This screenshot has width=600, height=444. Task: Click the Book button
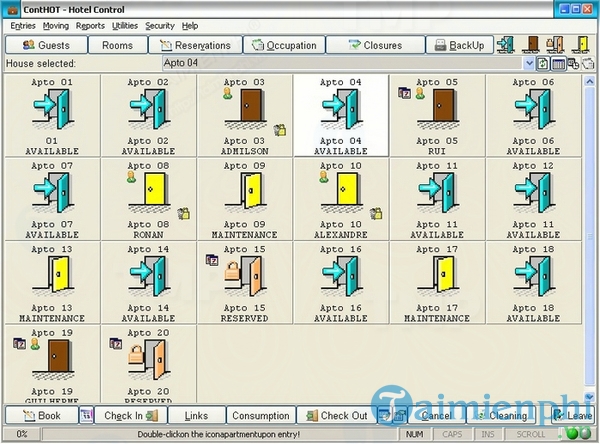(42, 415)
